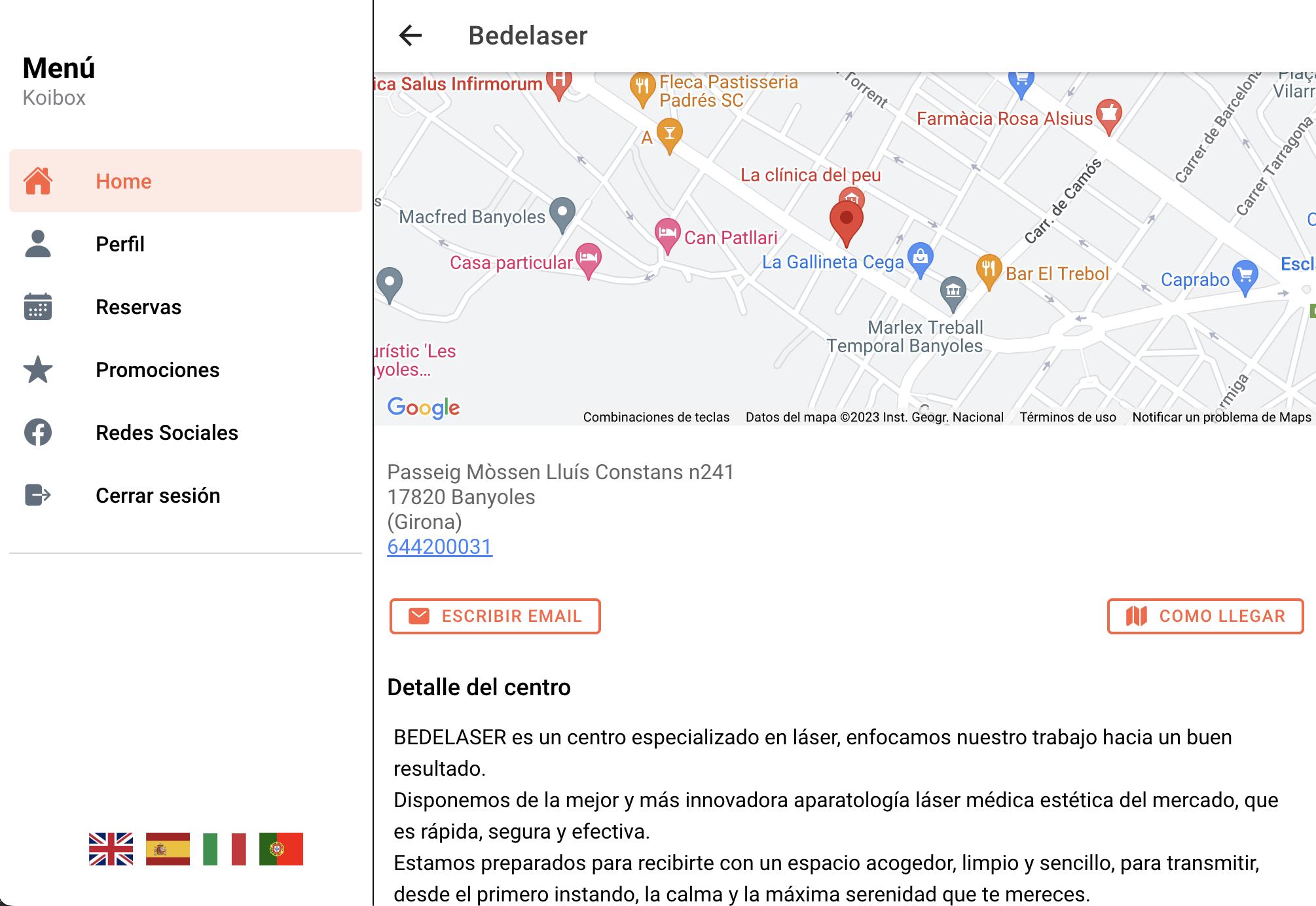This screenshot has height=906, width=1316.
Task: Click the Home house icon
Action: pyautogui.click(x=38, y=181)
